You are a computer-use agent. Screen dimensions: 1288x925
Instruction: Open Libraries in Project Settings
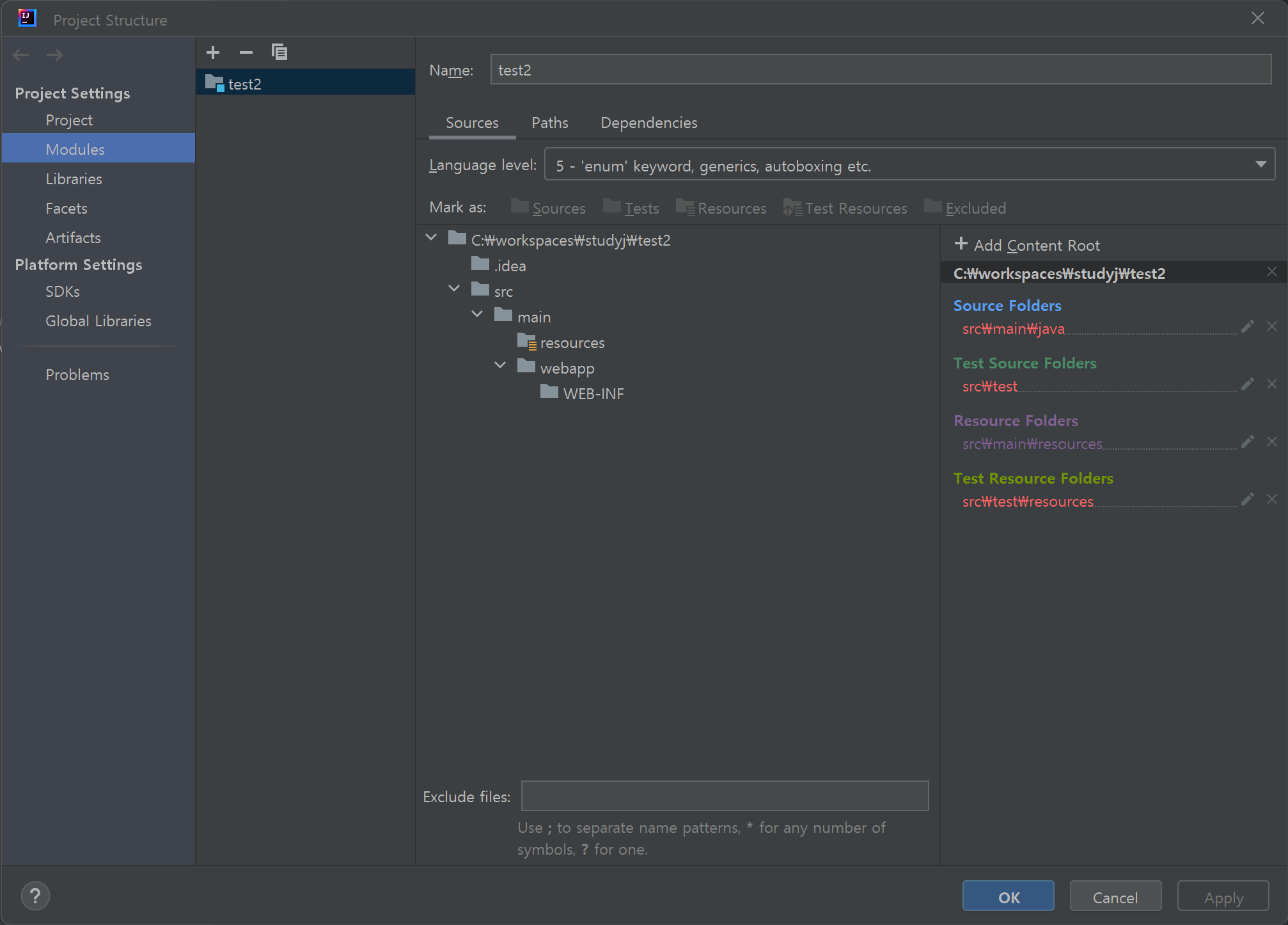[x=74, y=179]
